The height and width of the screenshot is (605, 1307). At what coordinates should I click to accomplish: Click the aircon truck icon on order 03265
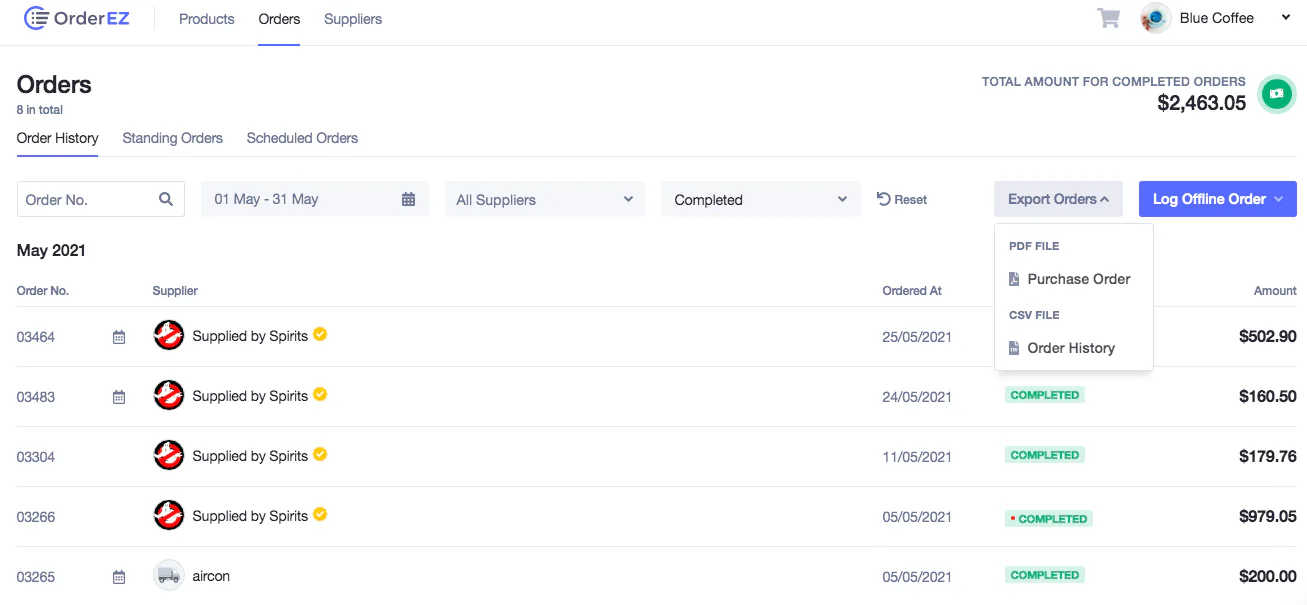coord(169,575)
